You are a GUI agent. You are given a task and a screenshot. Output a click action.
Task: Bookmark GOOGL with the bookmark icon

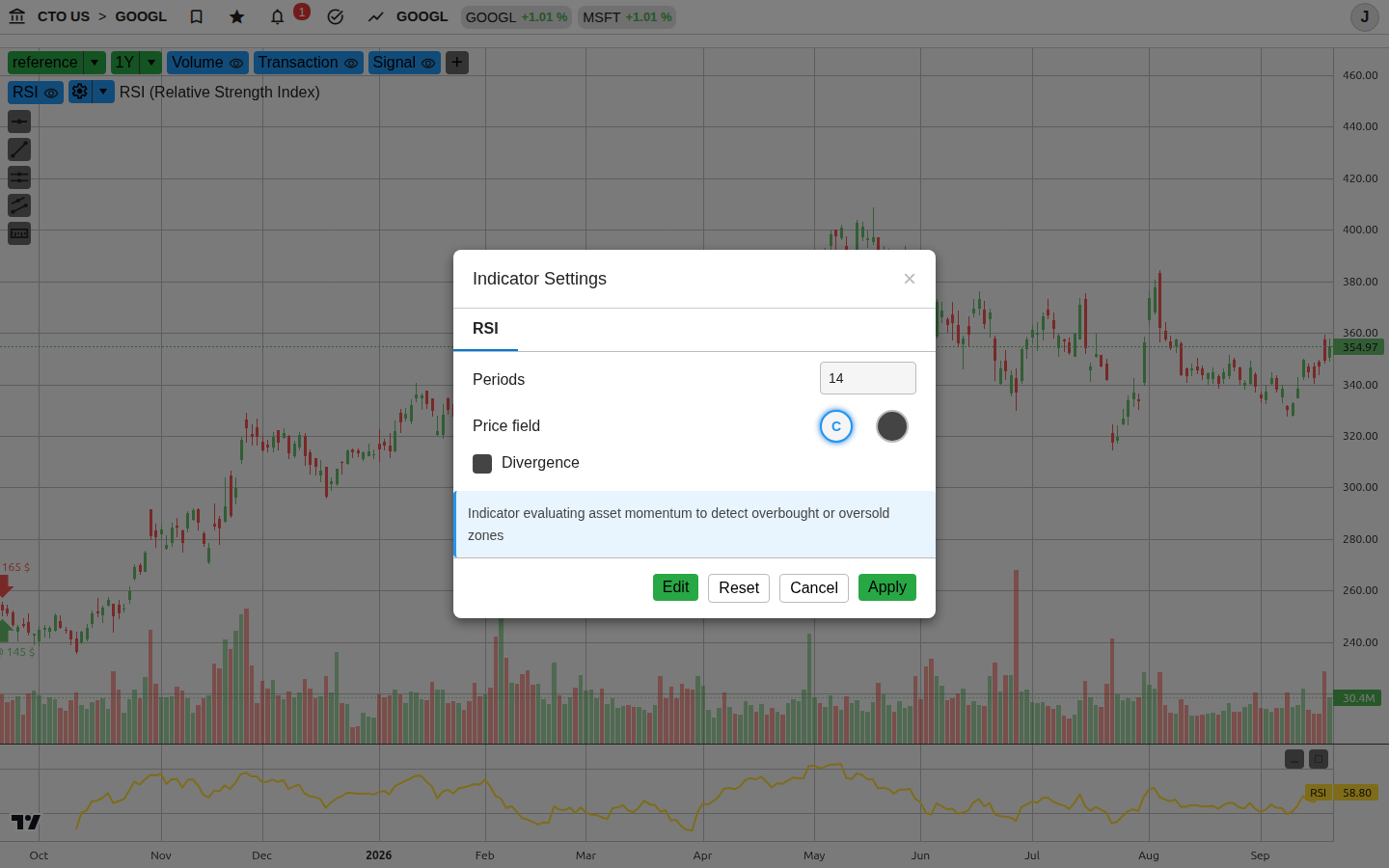[x=196, y=16]
